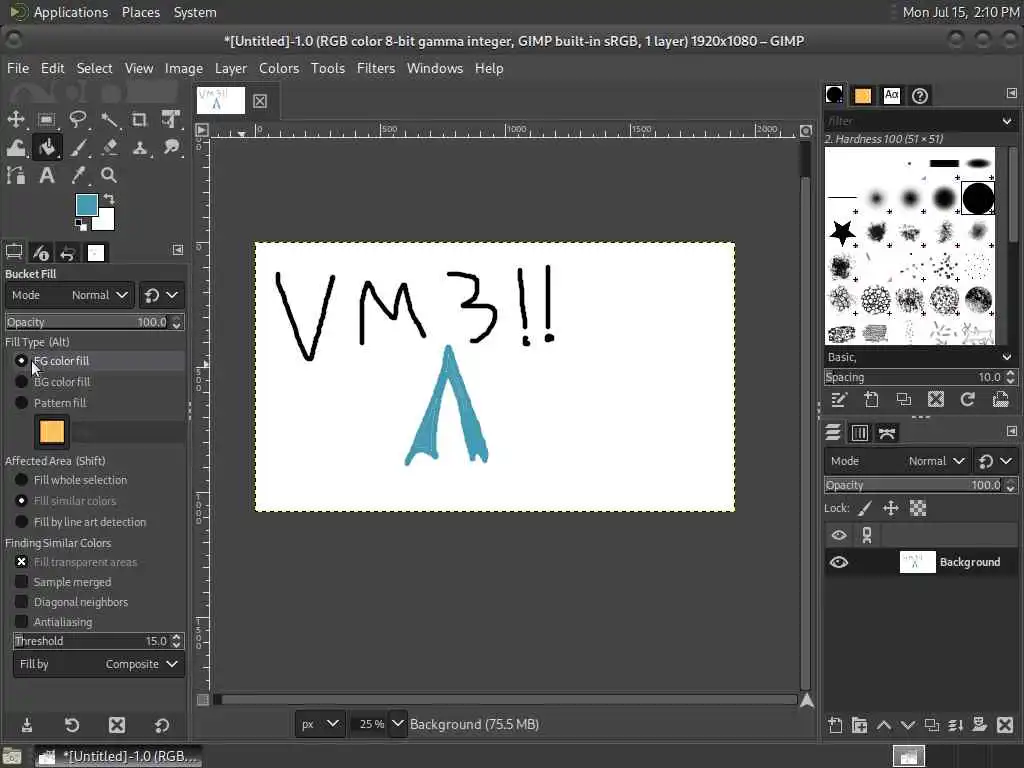Enable Diagonal neighbors checkbox
The height and width of the screenshot is (768, 1024).
[x=22, y=602]
